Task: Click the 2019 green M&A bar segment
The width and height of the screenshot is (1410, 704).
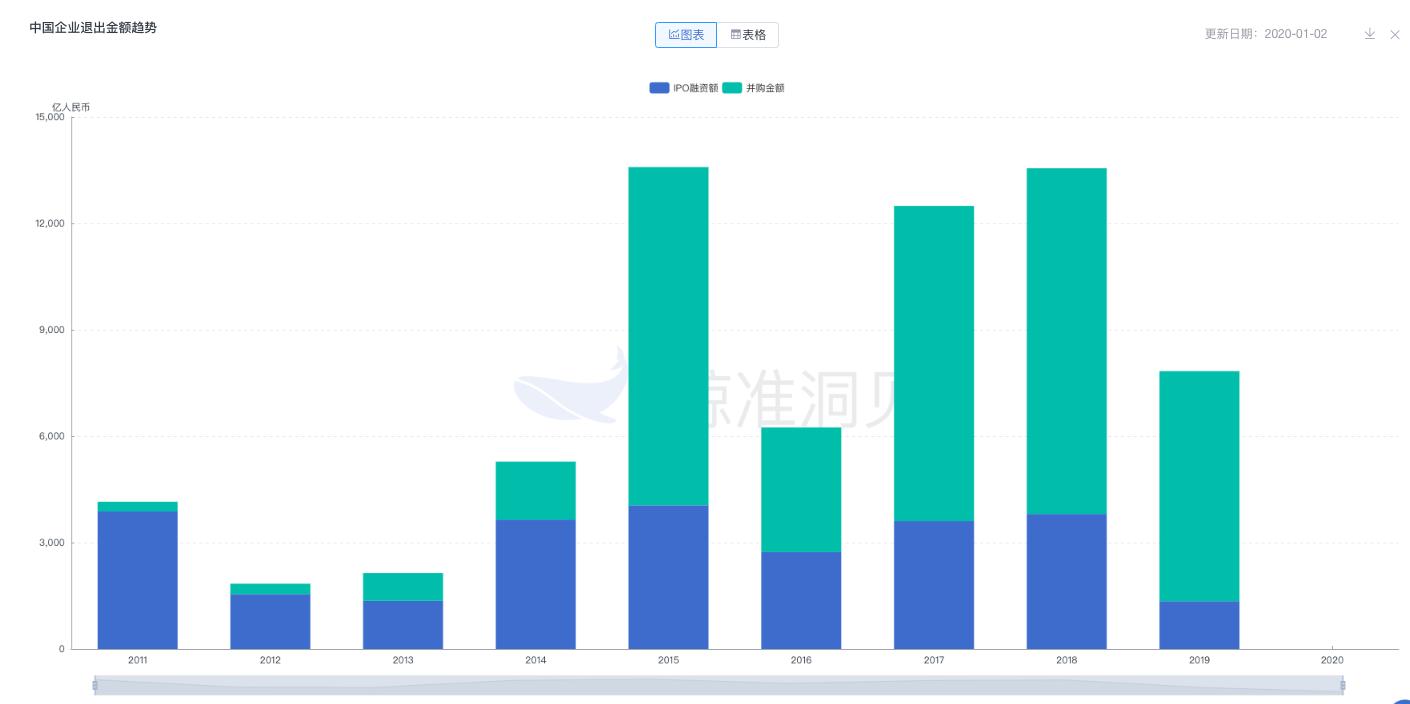Action: pos(1199,486)
